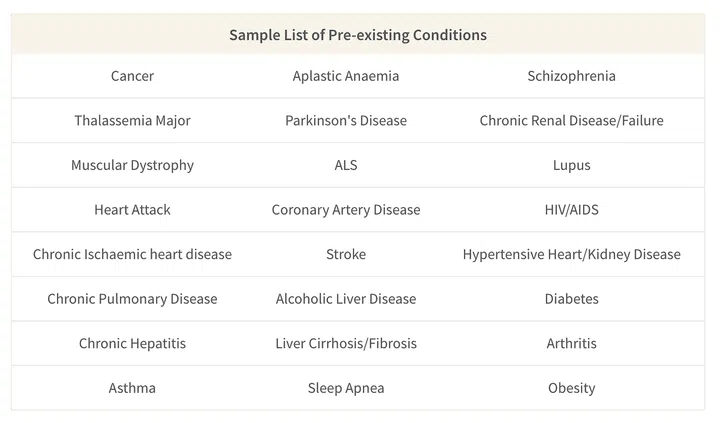This screenshot has height=423, width=720.
Task: Click Chronic Ischaemic heart disease text
Action: click(132, 254)
